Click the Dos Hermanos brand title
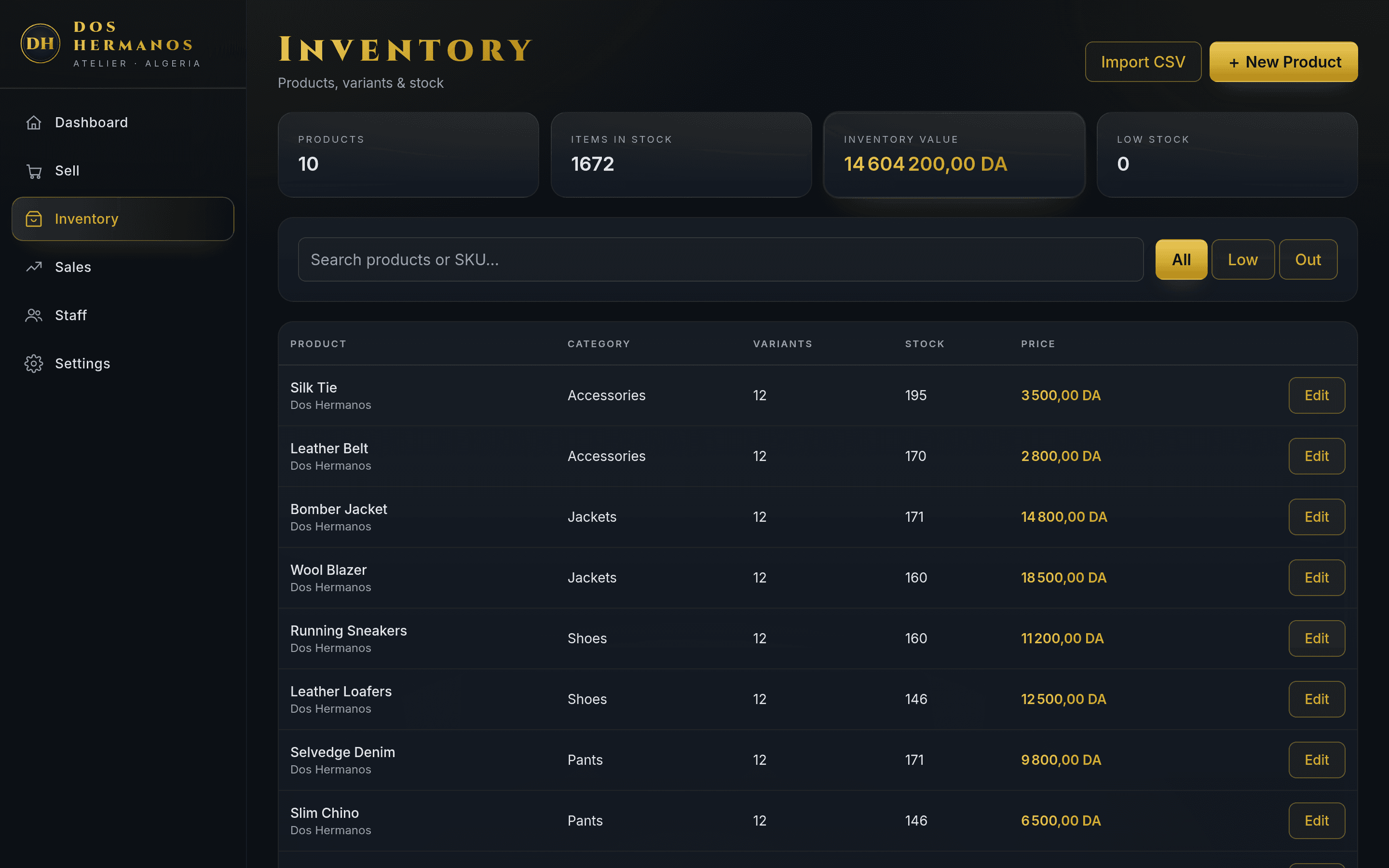Viewport: 1389px width, 868px height. point(133,36)
